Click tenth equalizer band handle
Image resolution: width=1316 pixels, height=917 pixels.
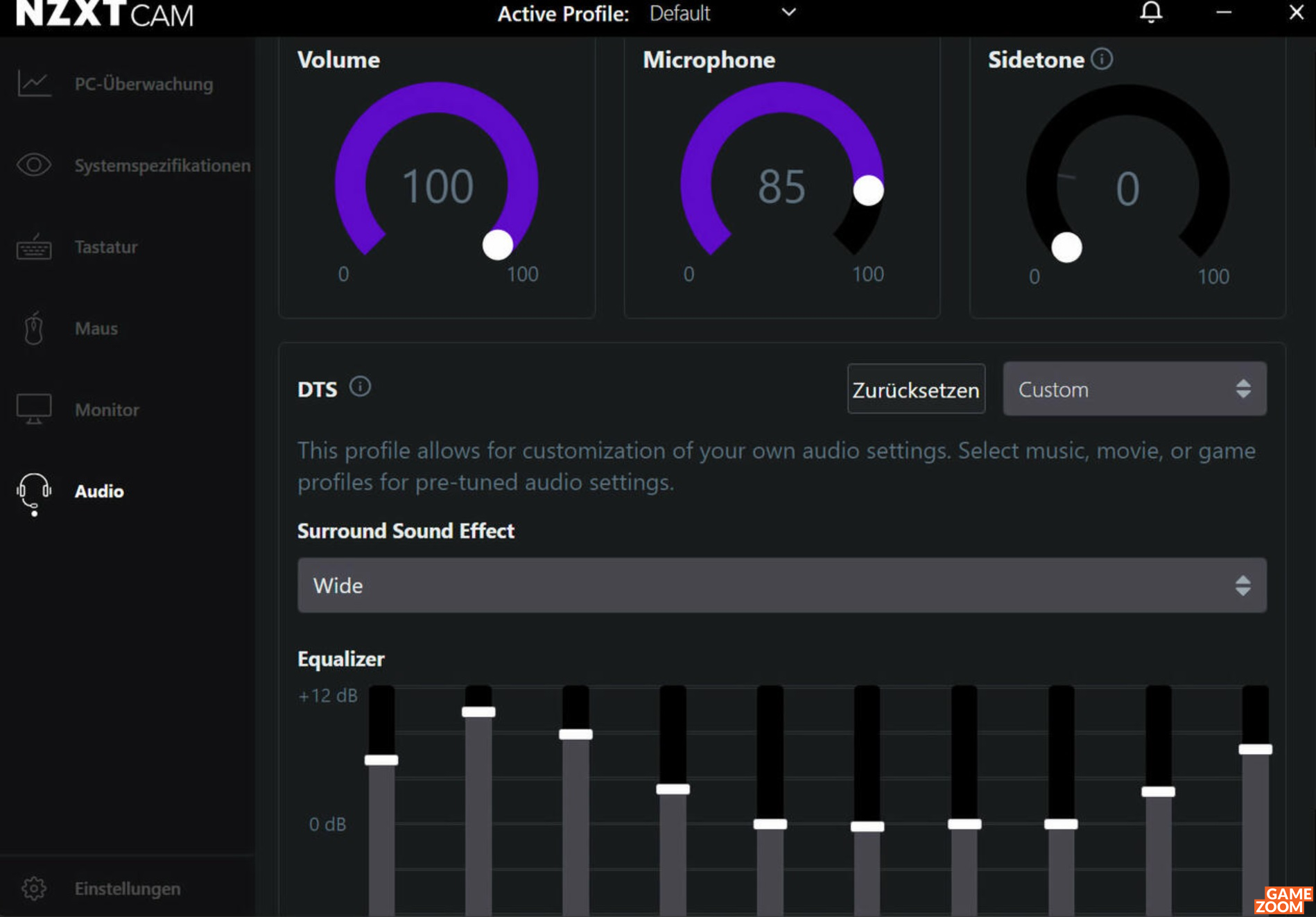point(1256,749)
